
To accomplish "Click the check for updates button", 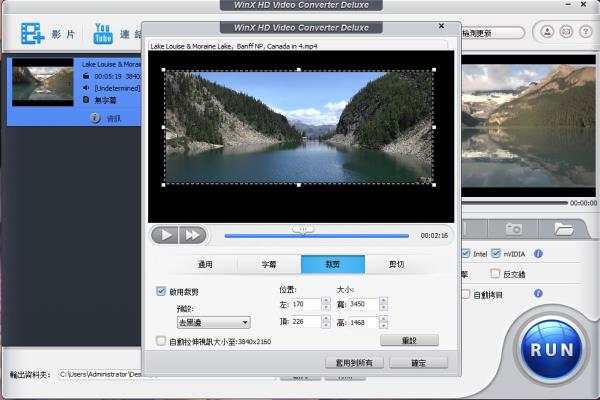I will [x=492, y=33].
